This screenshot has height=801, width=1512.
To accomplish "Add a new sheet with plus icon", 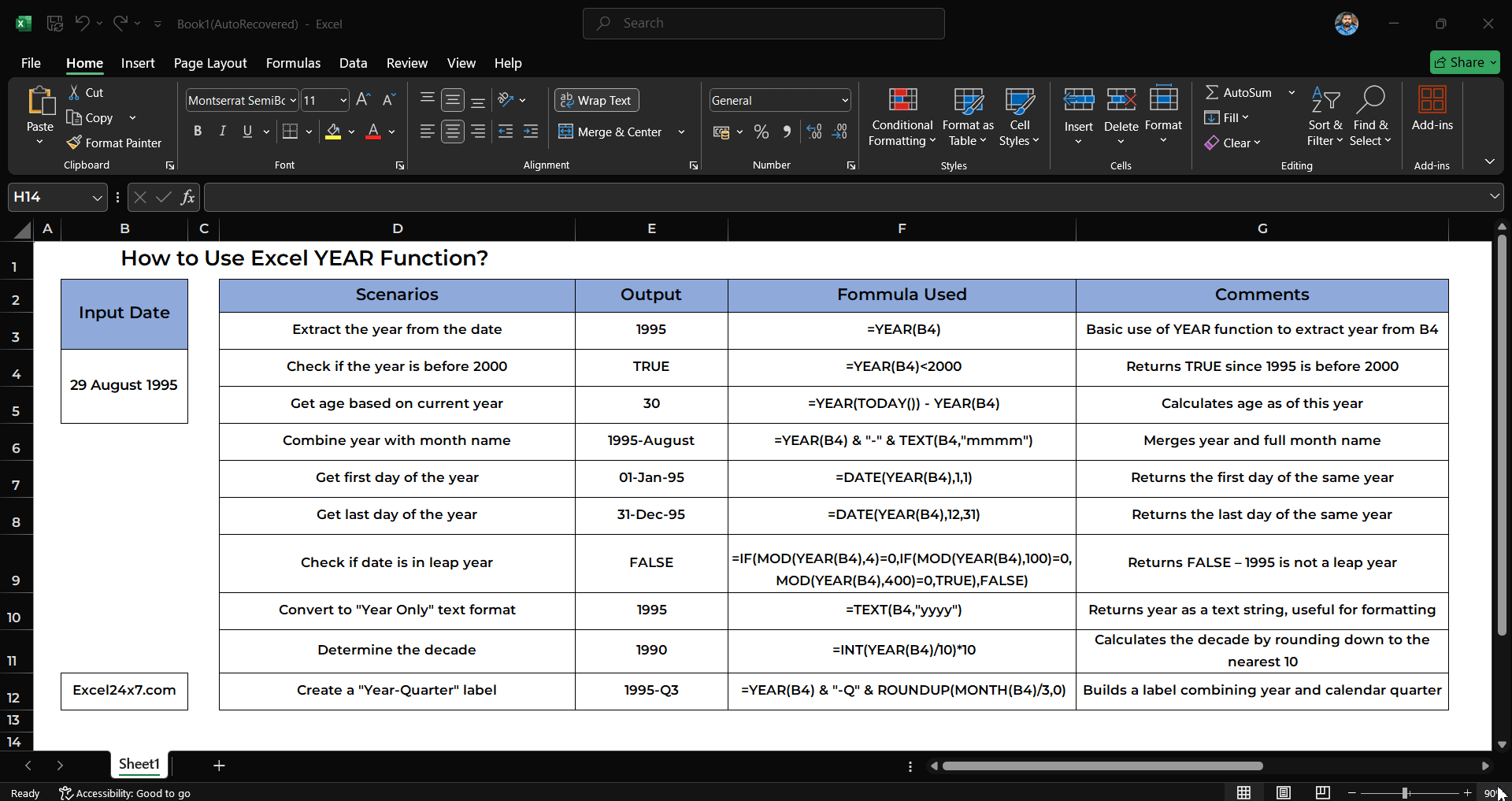I will (x=220, y=765).
